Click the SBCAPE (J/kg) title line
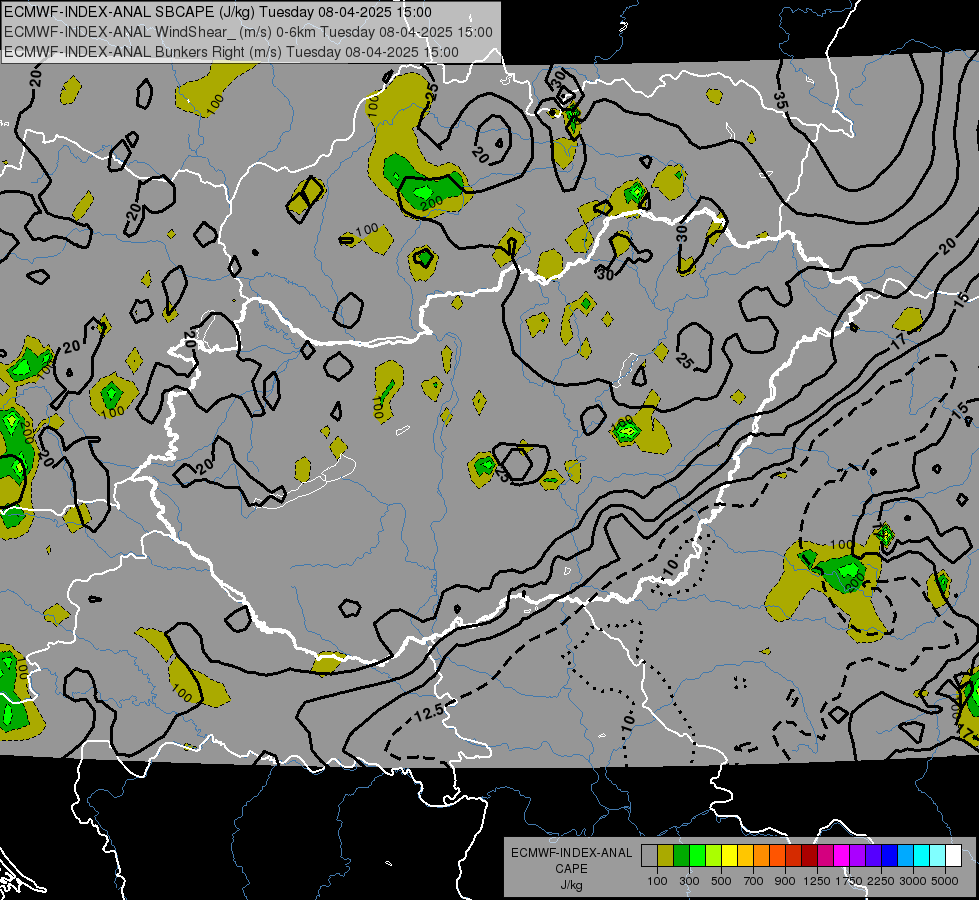Screen dimensions: 979x900 click(x=217, y=12)
